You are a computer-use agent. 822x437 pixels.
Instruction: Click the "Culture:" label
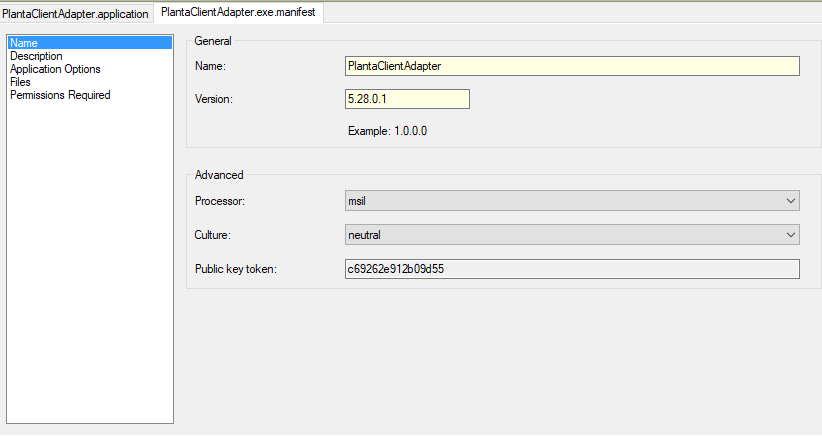[x=214, y=235]
